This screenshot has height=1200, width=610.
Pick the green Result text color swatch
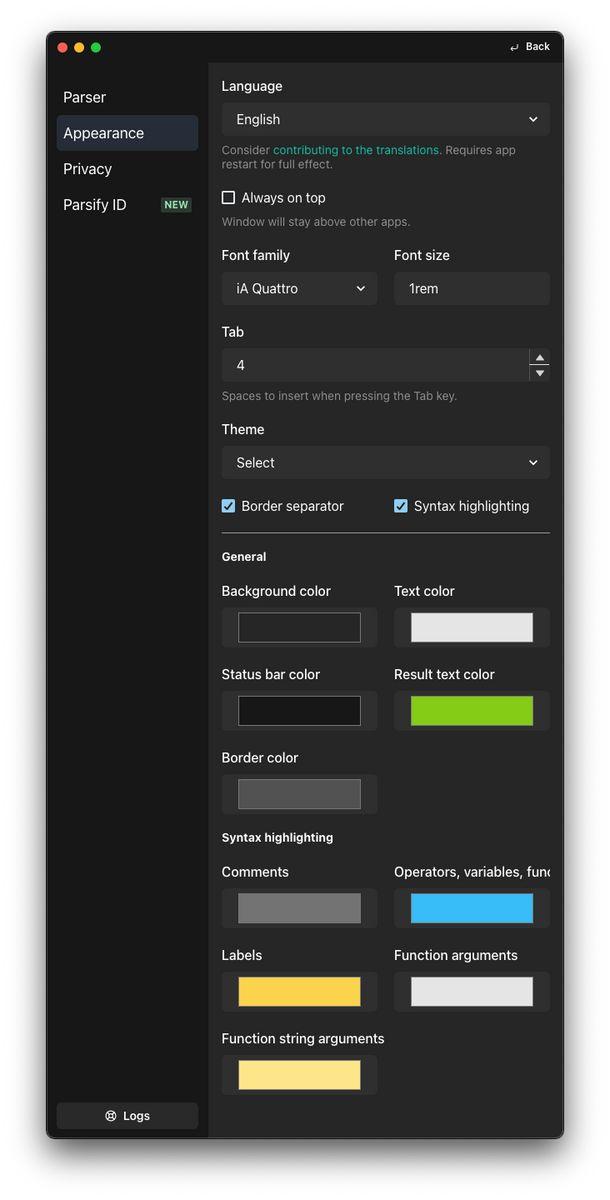[471, 711]
